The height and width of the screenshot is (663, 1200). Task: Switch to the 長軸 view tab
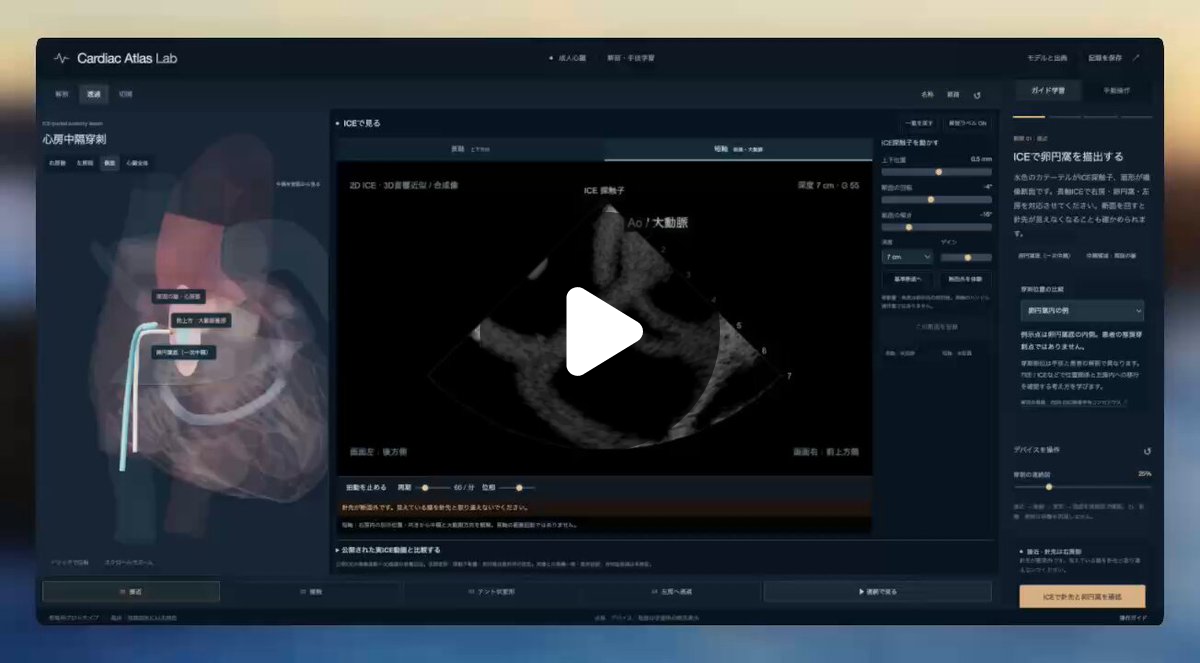click(471, 149)
